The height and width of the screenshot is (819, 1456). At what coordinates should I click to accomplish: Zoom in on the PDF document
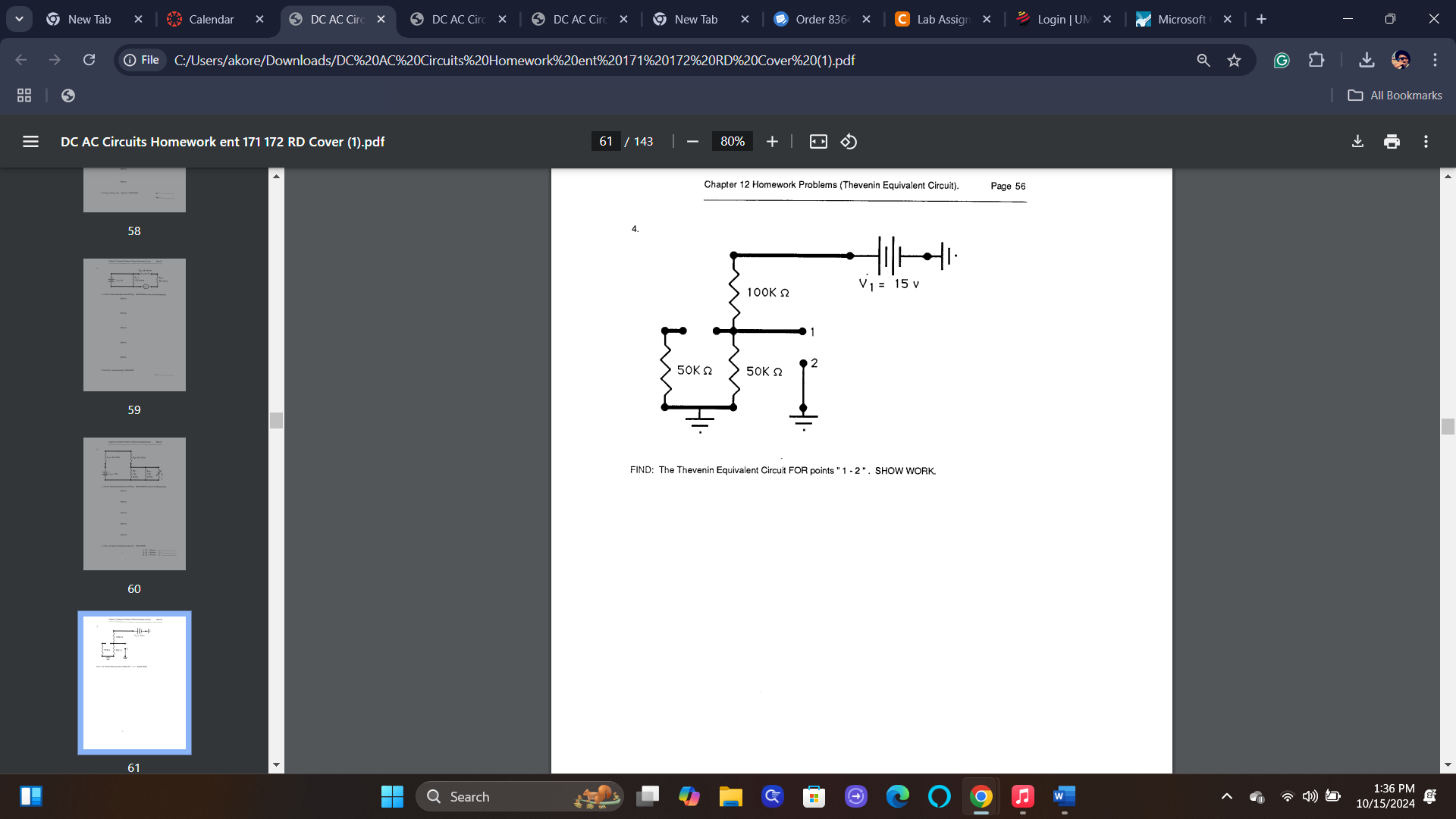point(771,141)
